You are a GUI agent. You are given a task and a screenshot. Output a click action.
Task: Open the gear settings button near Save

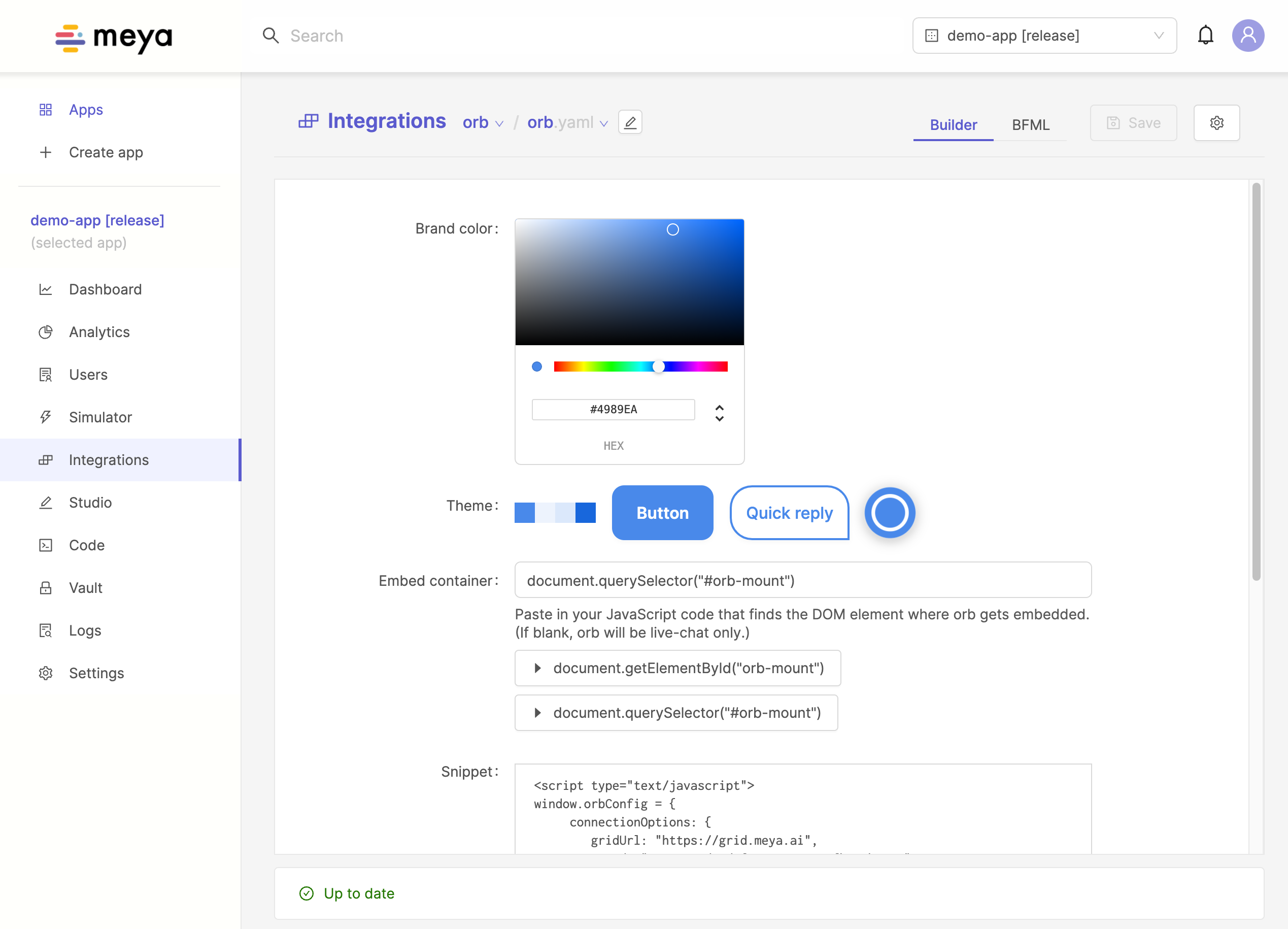coord(1216,123)
